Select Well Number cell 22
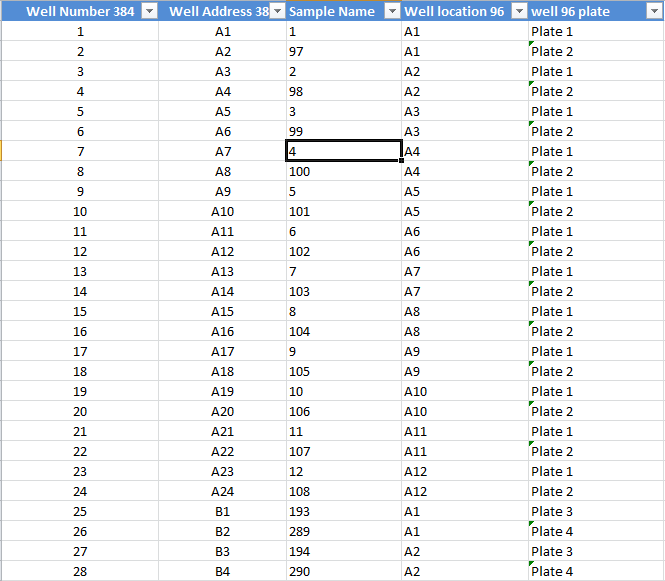 (80, 451)
